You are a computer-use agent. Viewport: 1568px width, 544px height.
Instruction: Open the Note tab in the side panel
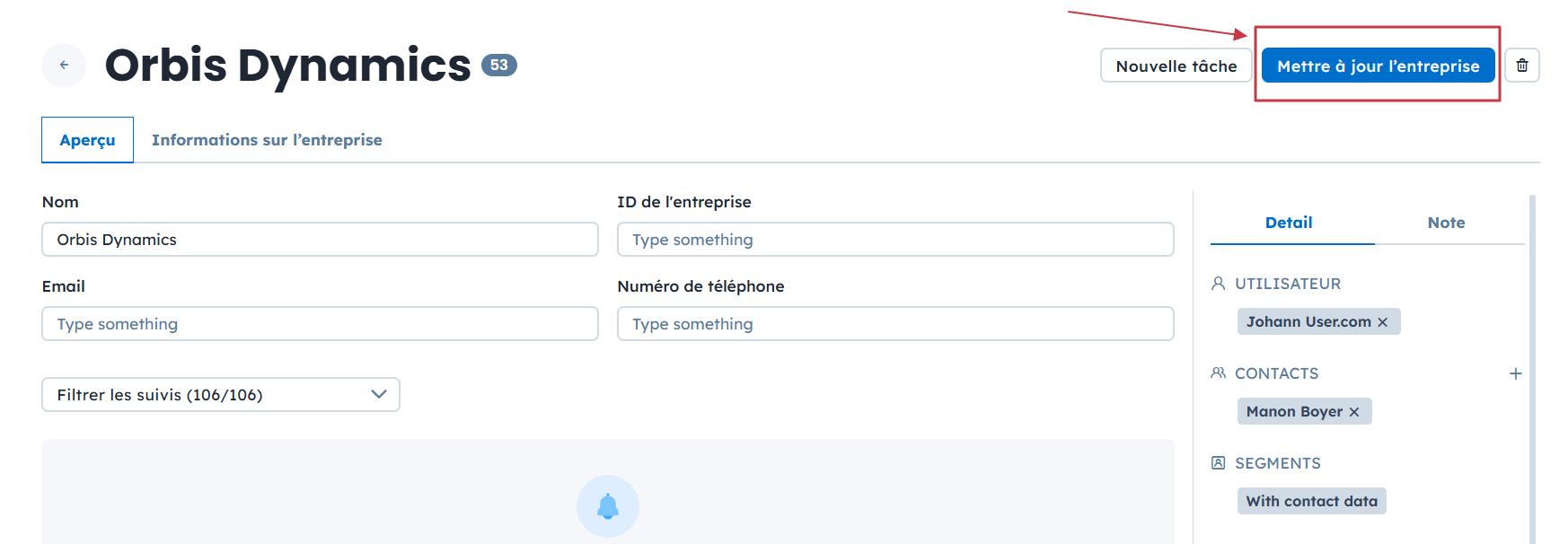pos(1446,223)
